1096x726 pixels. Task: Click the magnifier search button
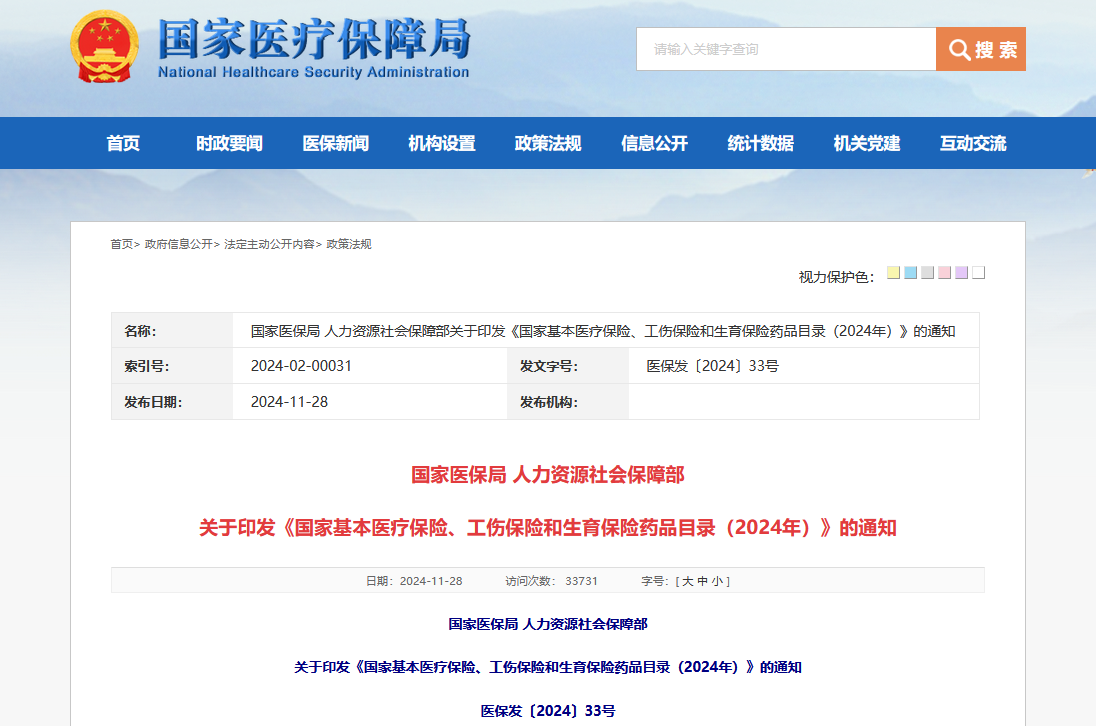(x=981, y=49)
